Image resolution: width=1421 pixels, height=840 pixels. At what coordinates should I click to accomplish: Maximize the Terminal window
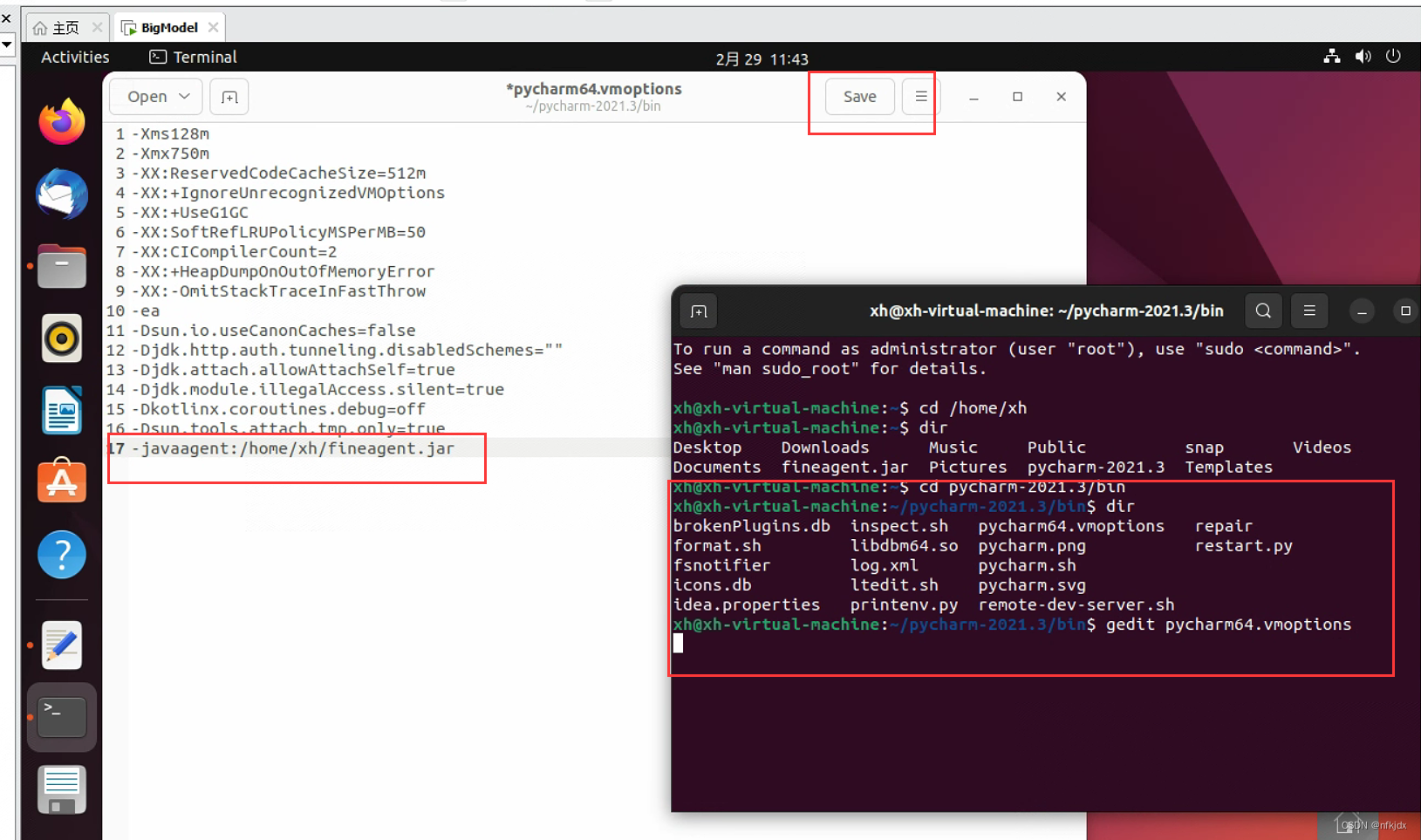[1405, 311]
